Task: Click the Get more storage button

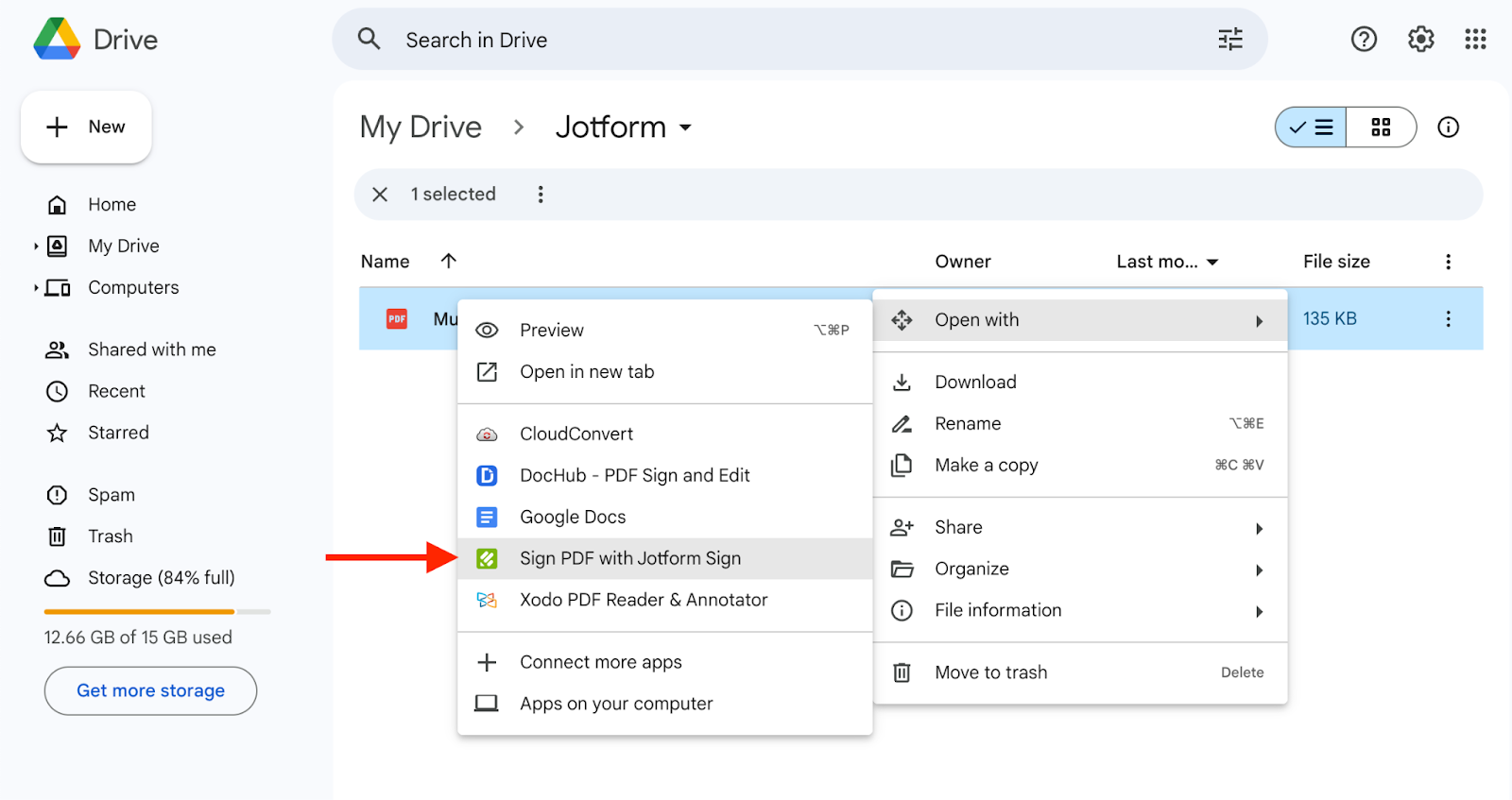Action: tap(150, 691)
